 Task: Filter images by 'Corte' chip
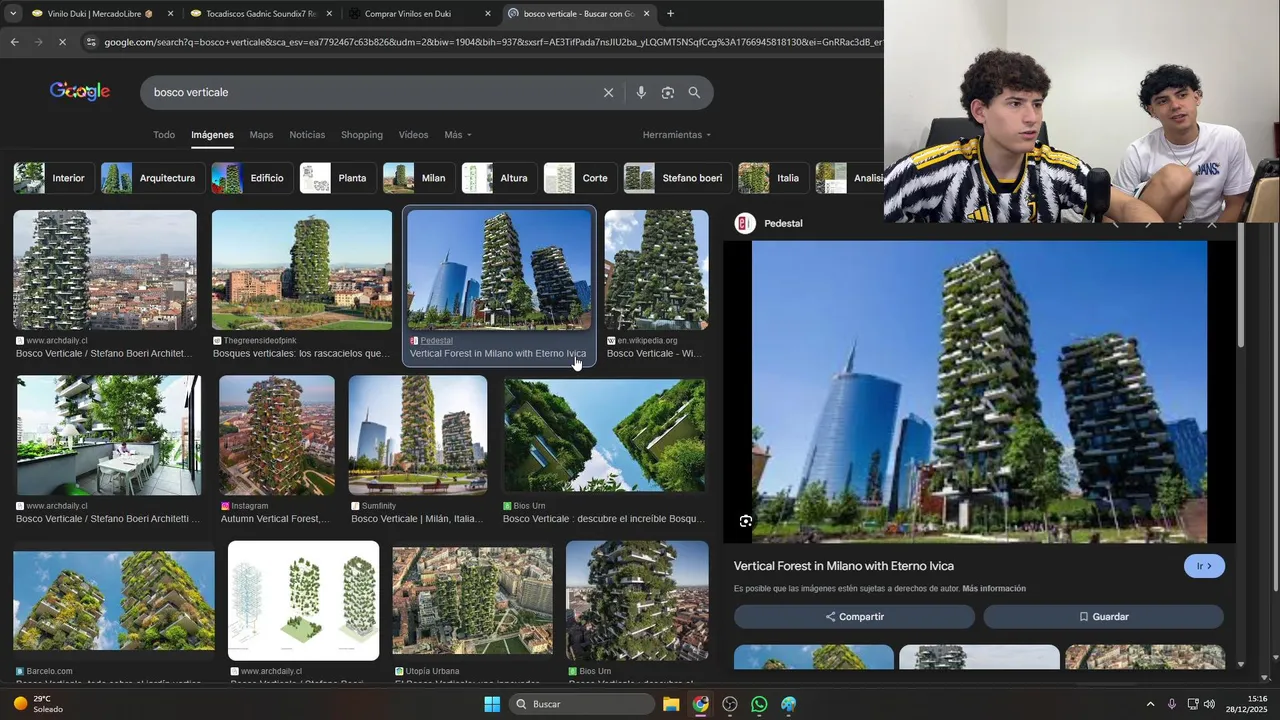[x=580, y=178]
